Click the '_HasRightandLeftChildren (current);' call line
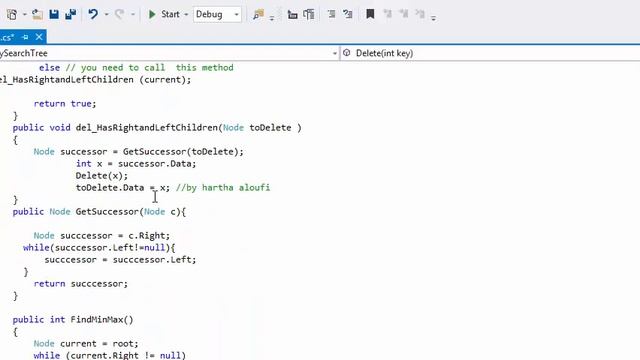 (96, 80)
